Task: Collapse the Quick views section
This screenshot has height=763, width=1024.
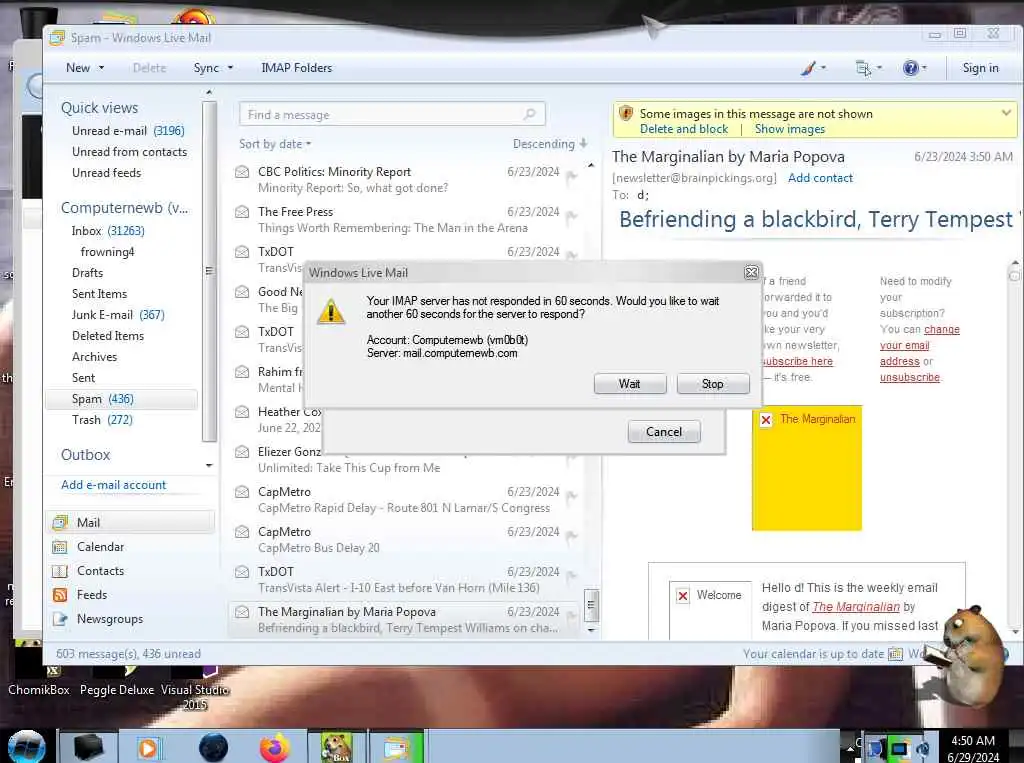Action: (99, 108)
